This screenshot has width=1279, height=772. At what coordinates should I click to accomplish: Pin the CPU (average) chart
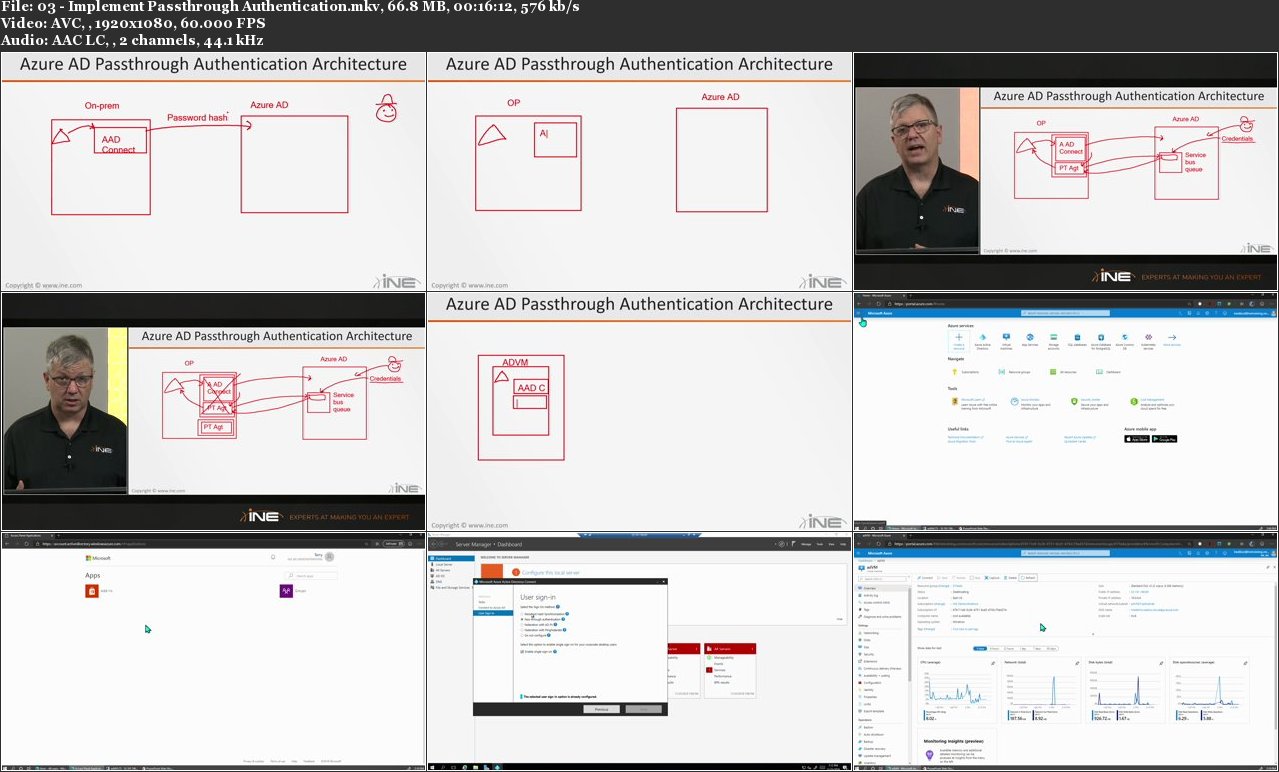pyautogui.click(x=993, y=663)
